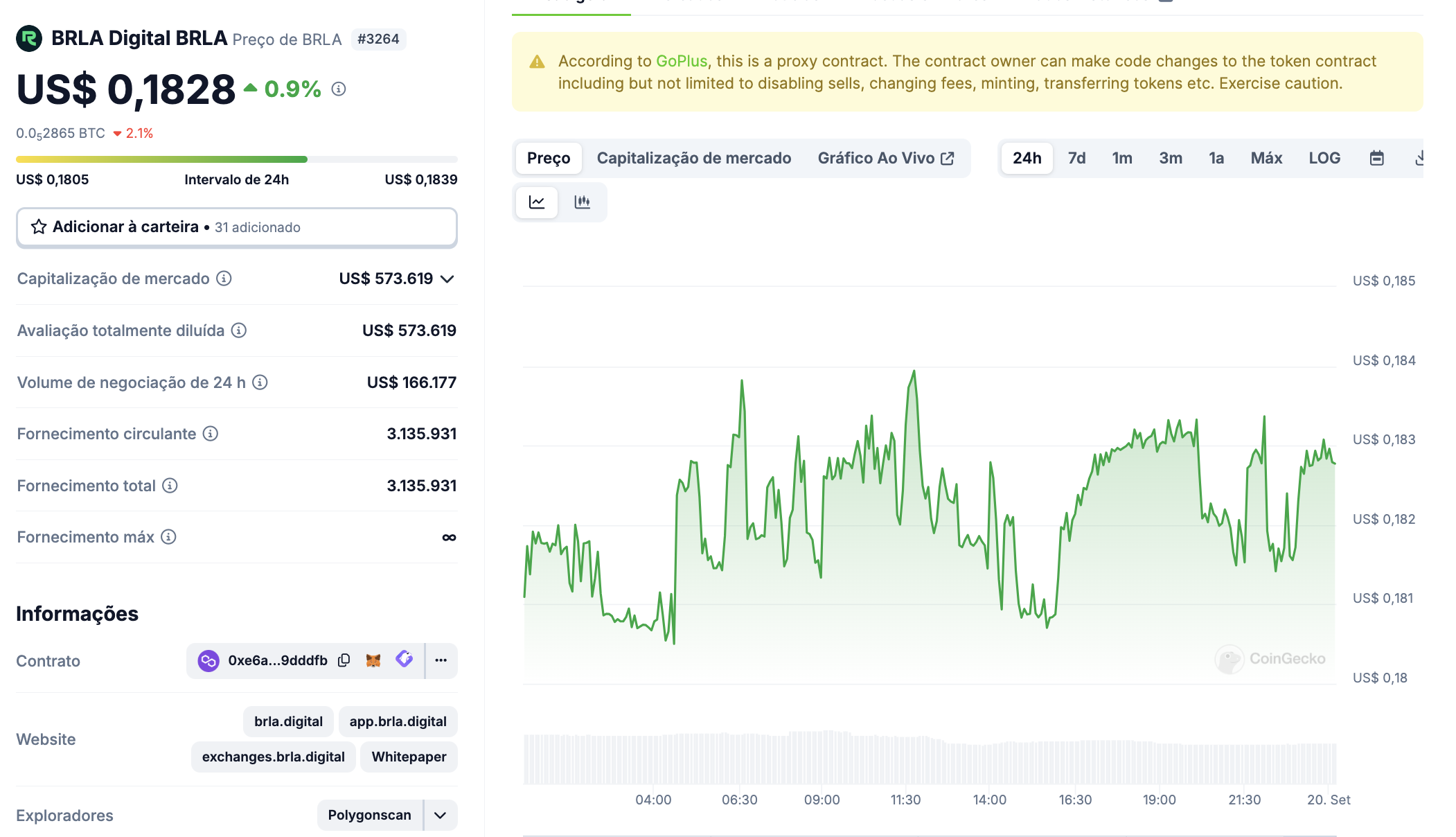The width and height of the screenshot is (1456, 837).
Task: Click the 24h price range bar
Action: tap(236, 159)
